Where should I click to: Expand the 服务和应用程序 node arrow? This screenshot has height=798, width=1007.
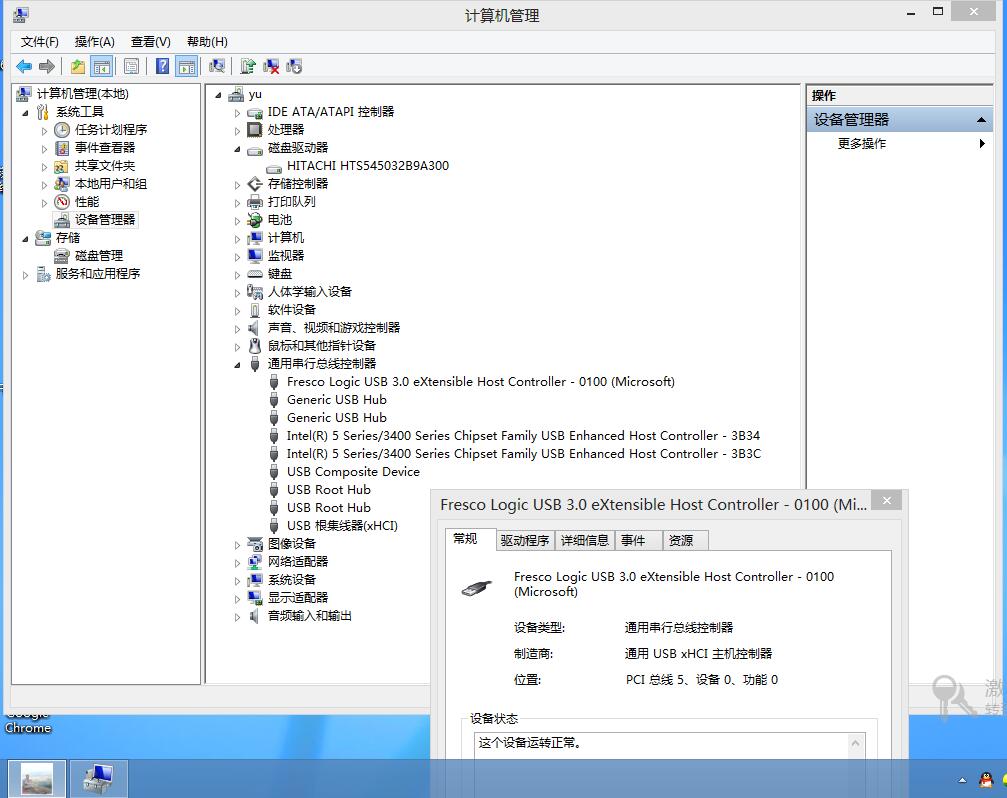click(25, 275)
